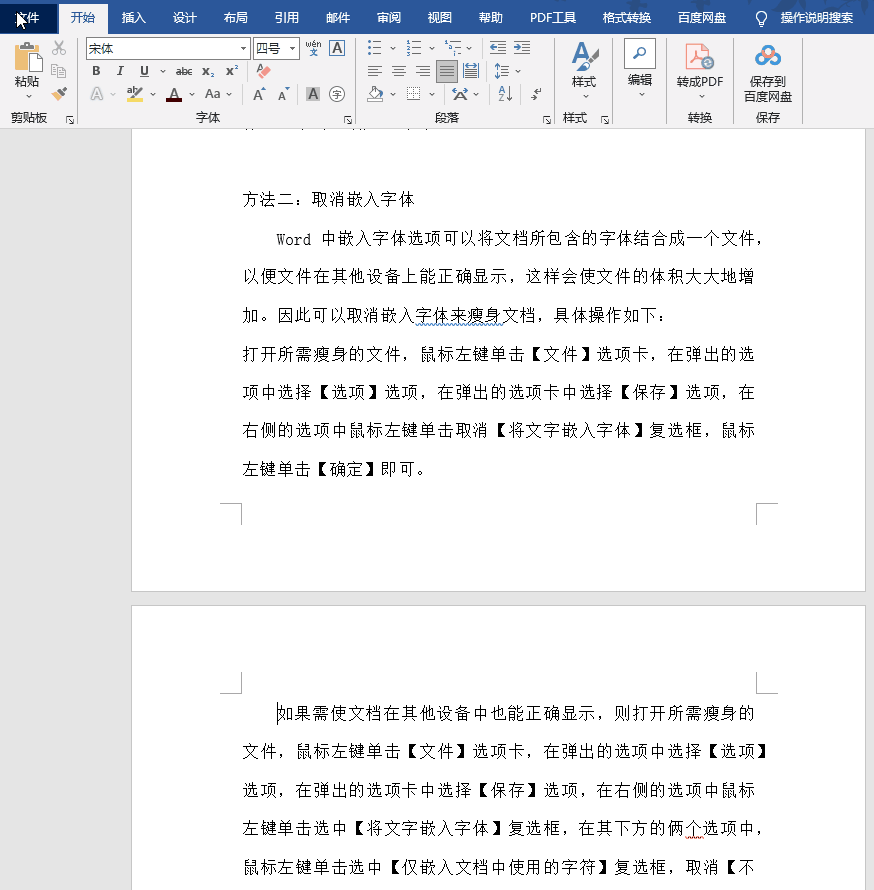Click the subscript x₂ icon
Image resolution: width=874 pixels, height=890 pixels.
click(208, 72)
